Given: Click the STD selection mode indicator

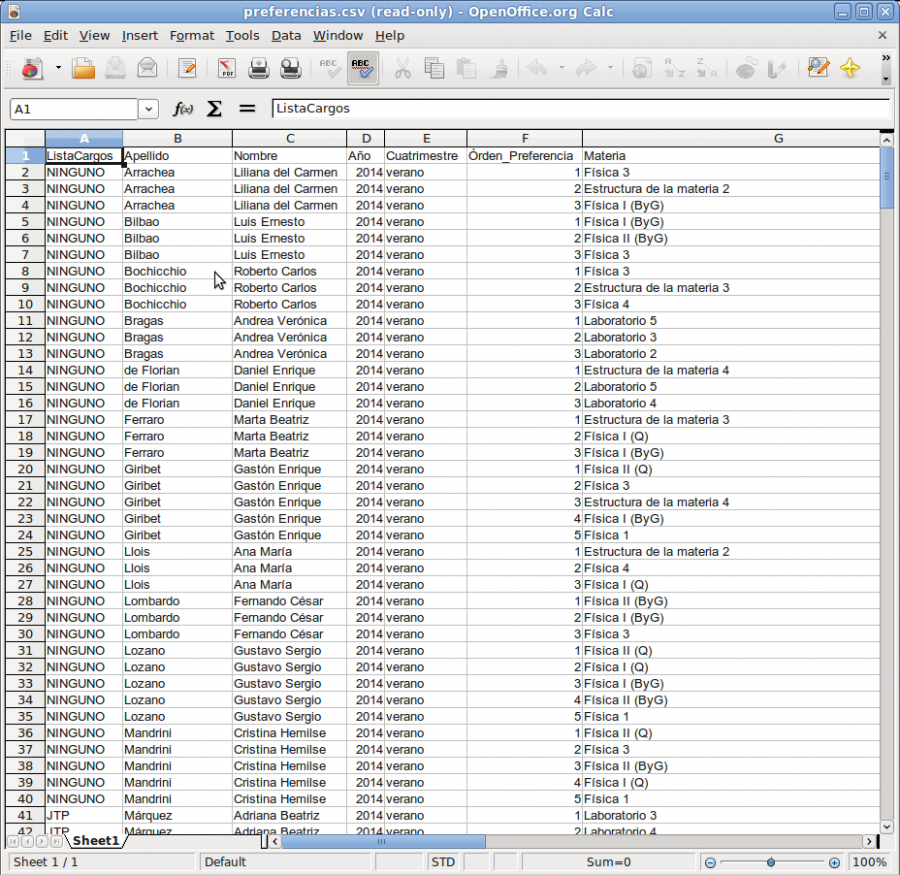Looking at the screenshot, I should [x=443, y=862].
